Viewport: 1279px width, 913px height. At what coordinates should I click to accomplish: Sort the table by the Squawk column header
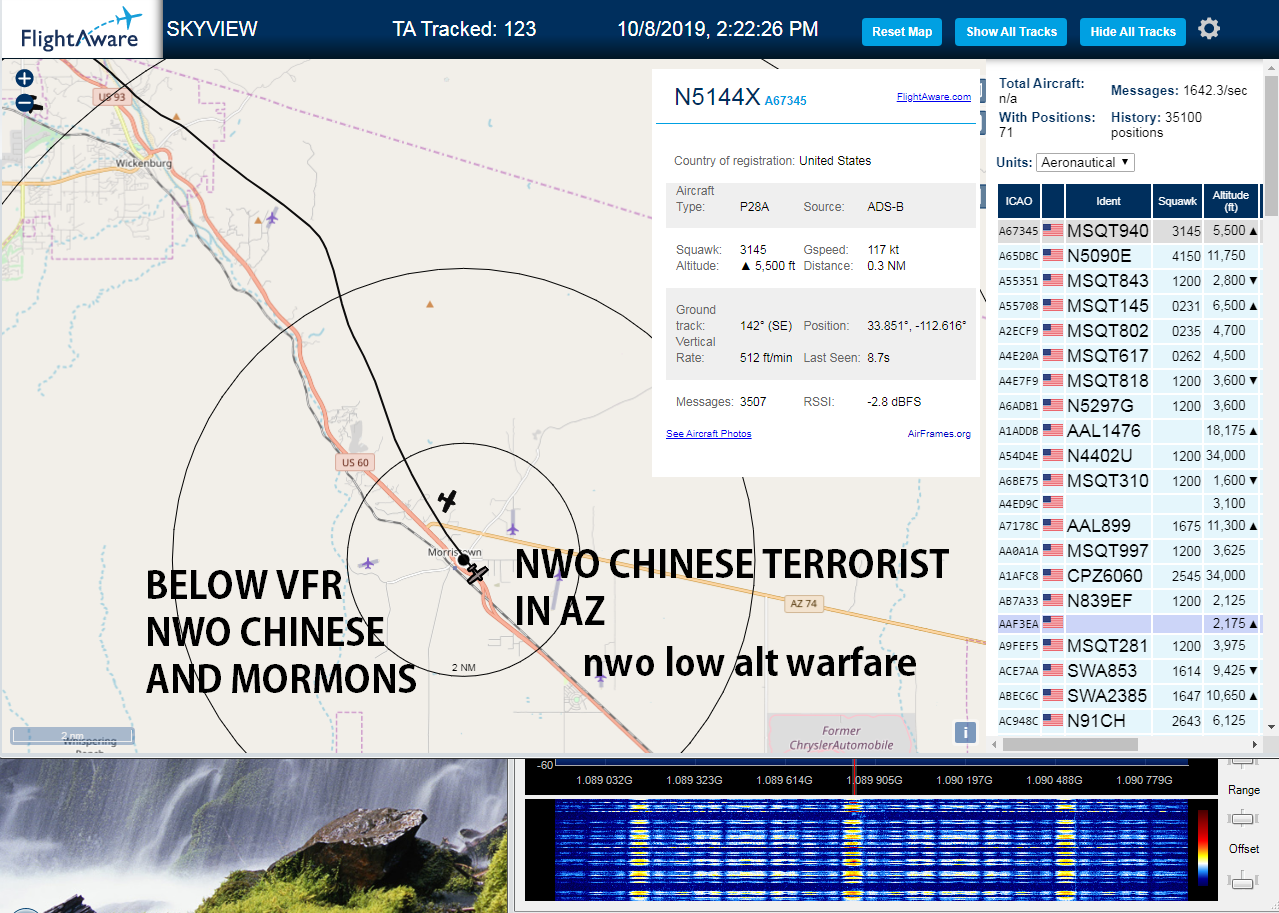click(x=1177, y=201)
